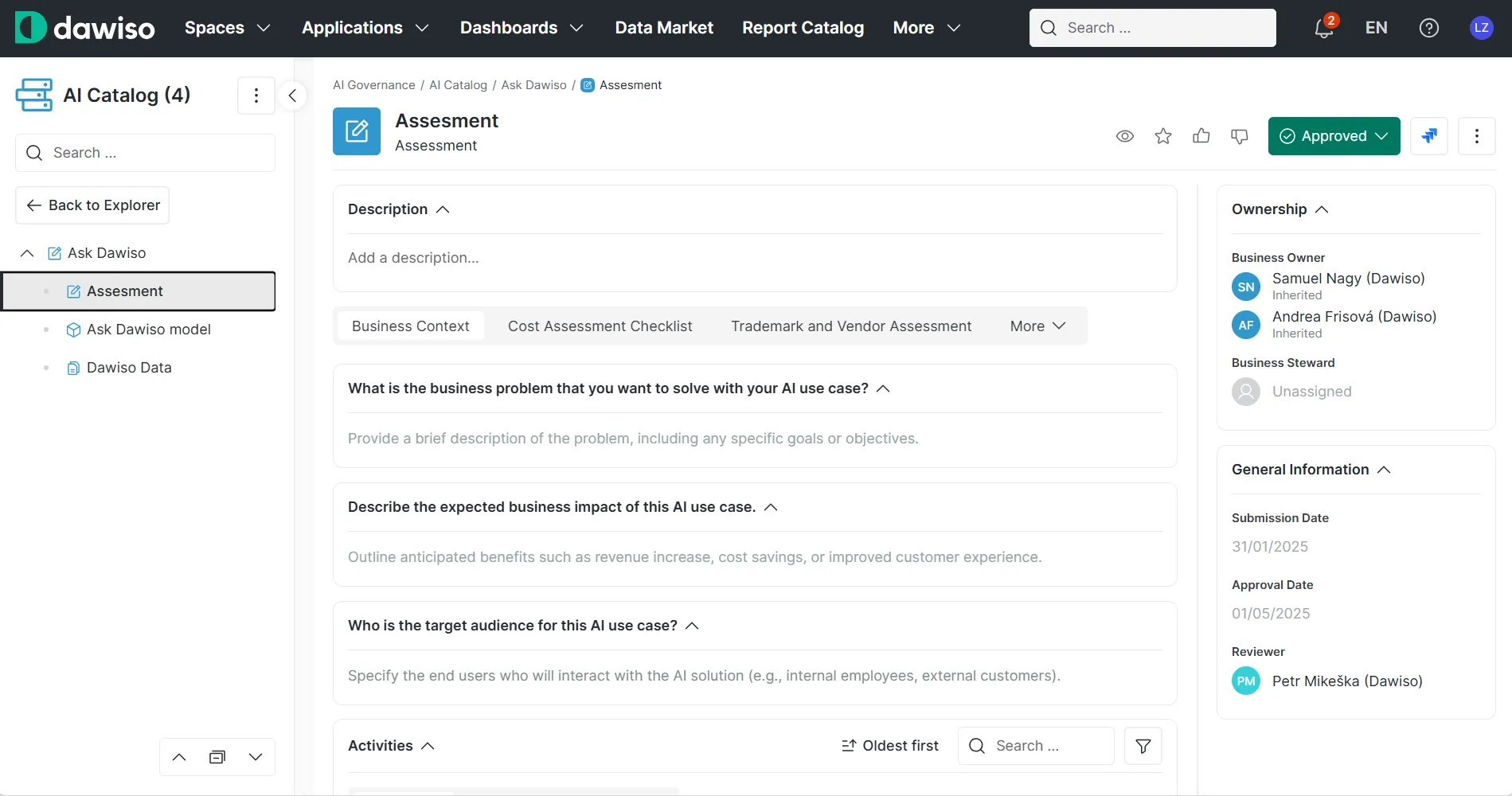Collapse expected business impact section
This screenshot has width=1512, height=796.
(x=771, y=507)
